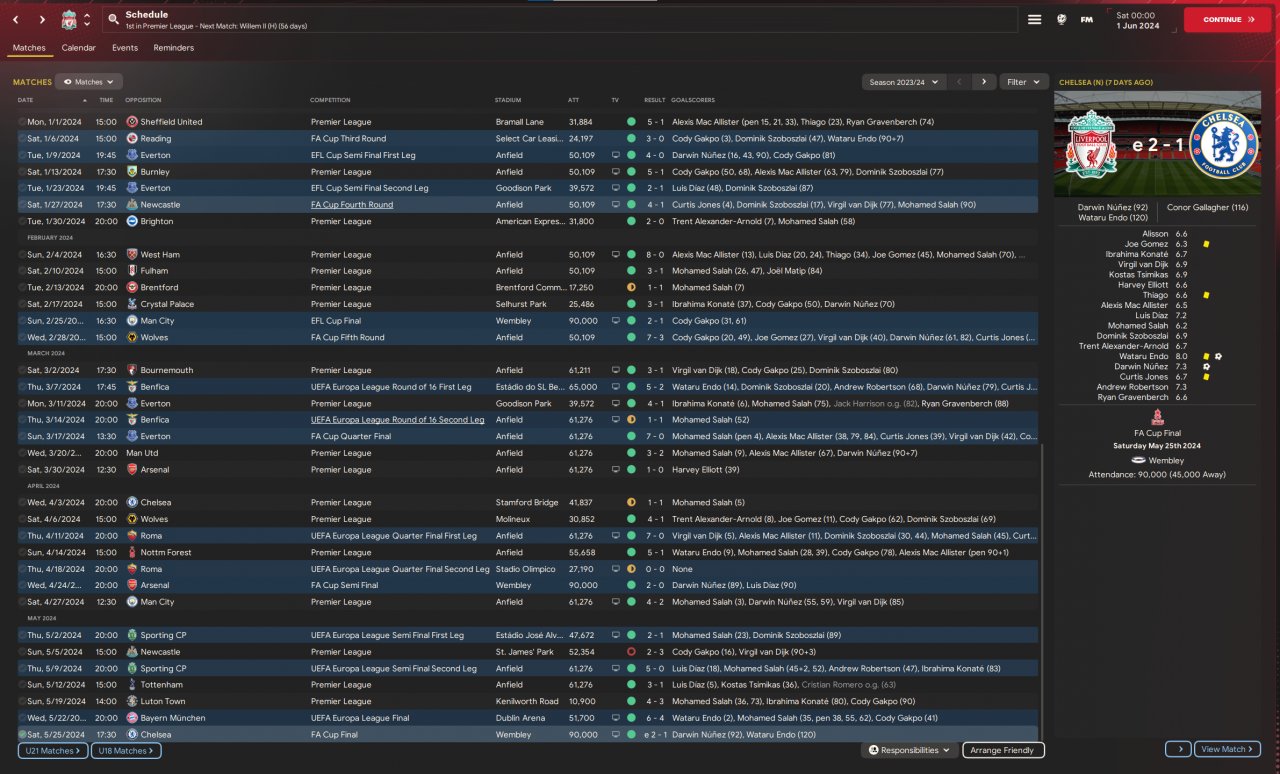The height and width of the screenshot is (774, 1280).
Task: Open the UEFA Europa League Round of 16 Second Leg link
Action: pyautogui.click(x=397, y=420)
